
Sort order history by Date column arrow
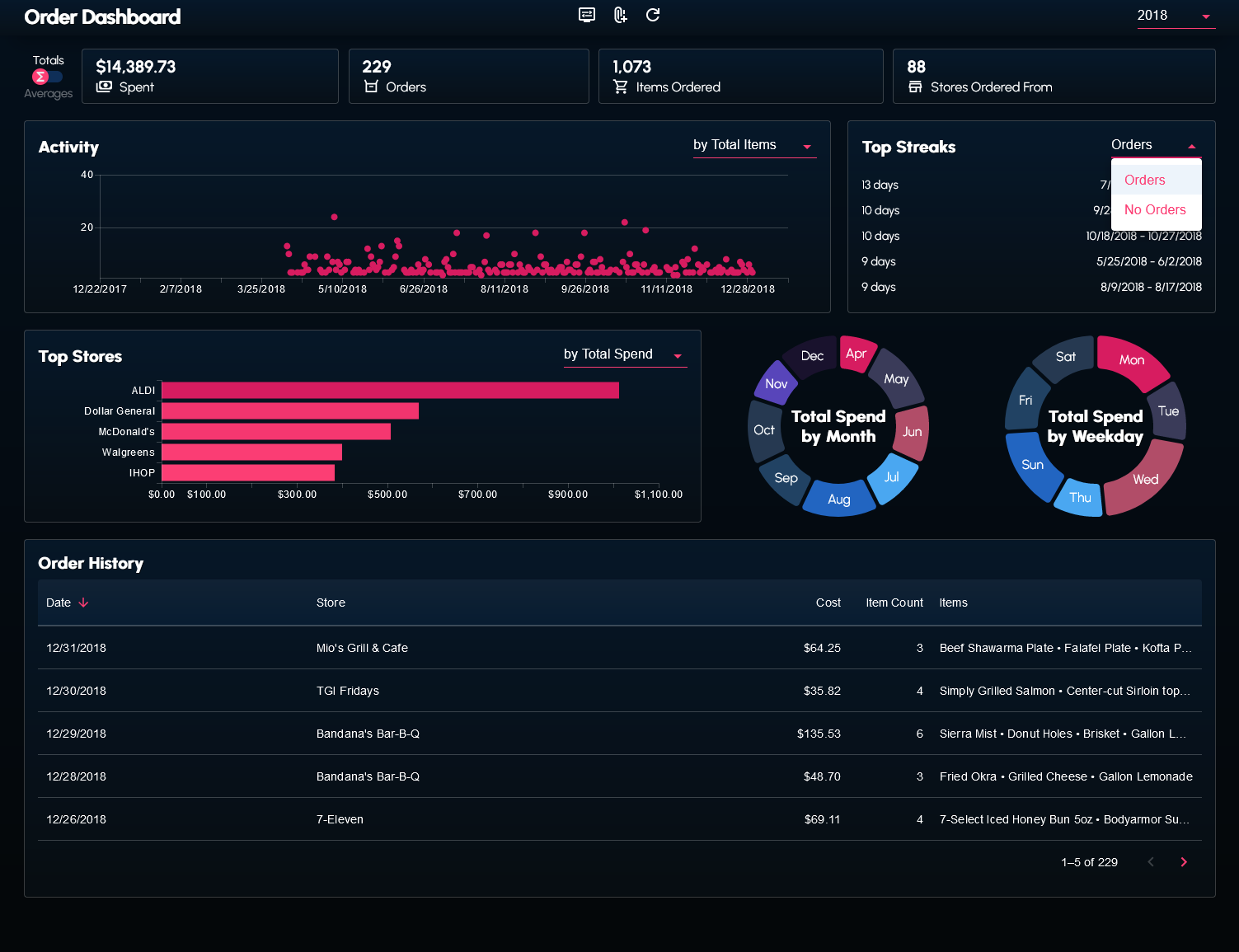[83, 603]
